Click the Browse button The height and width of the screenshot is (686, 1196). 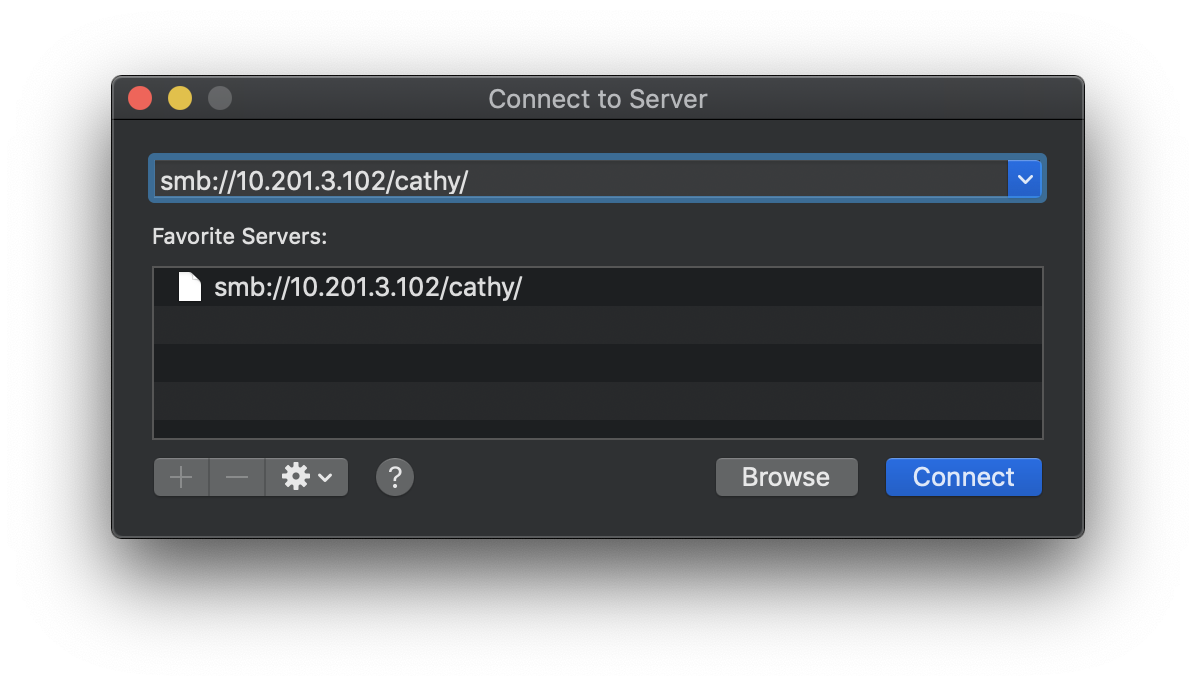click(786, 477)
